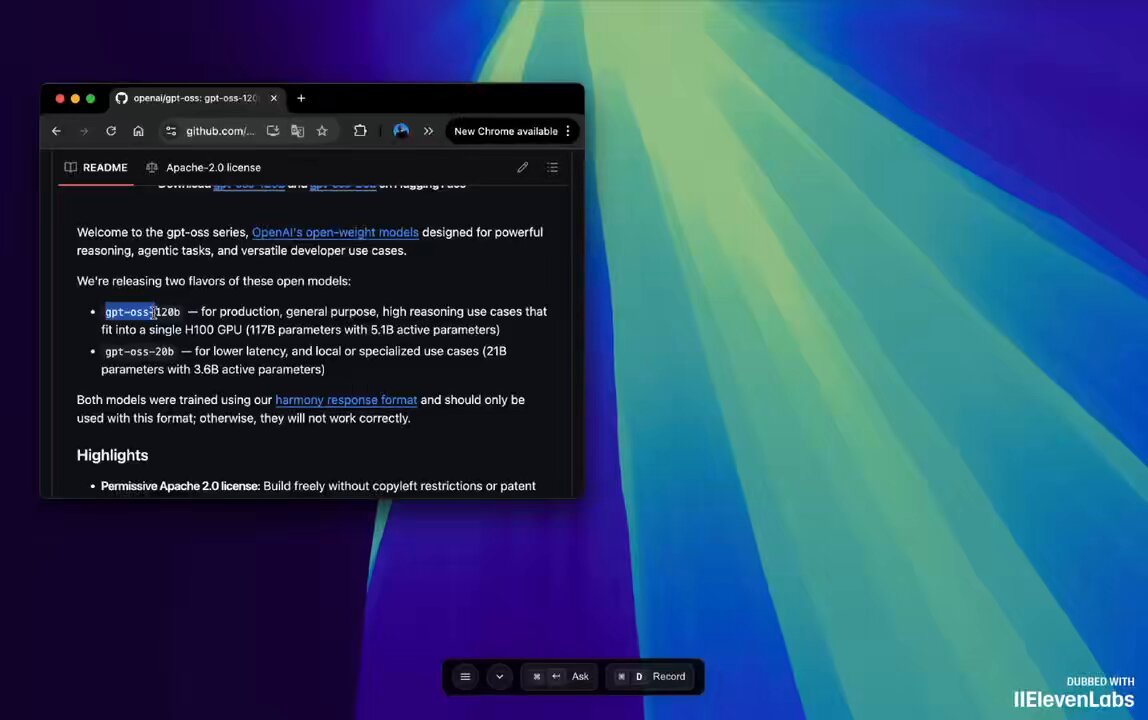1148x720 pixels.
Task: Switch to the Apache-2.0 license tab
Action: (204, 168)
